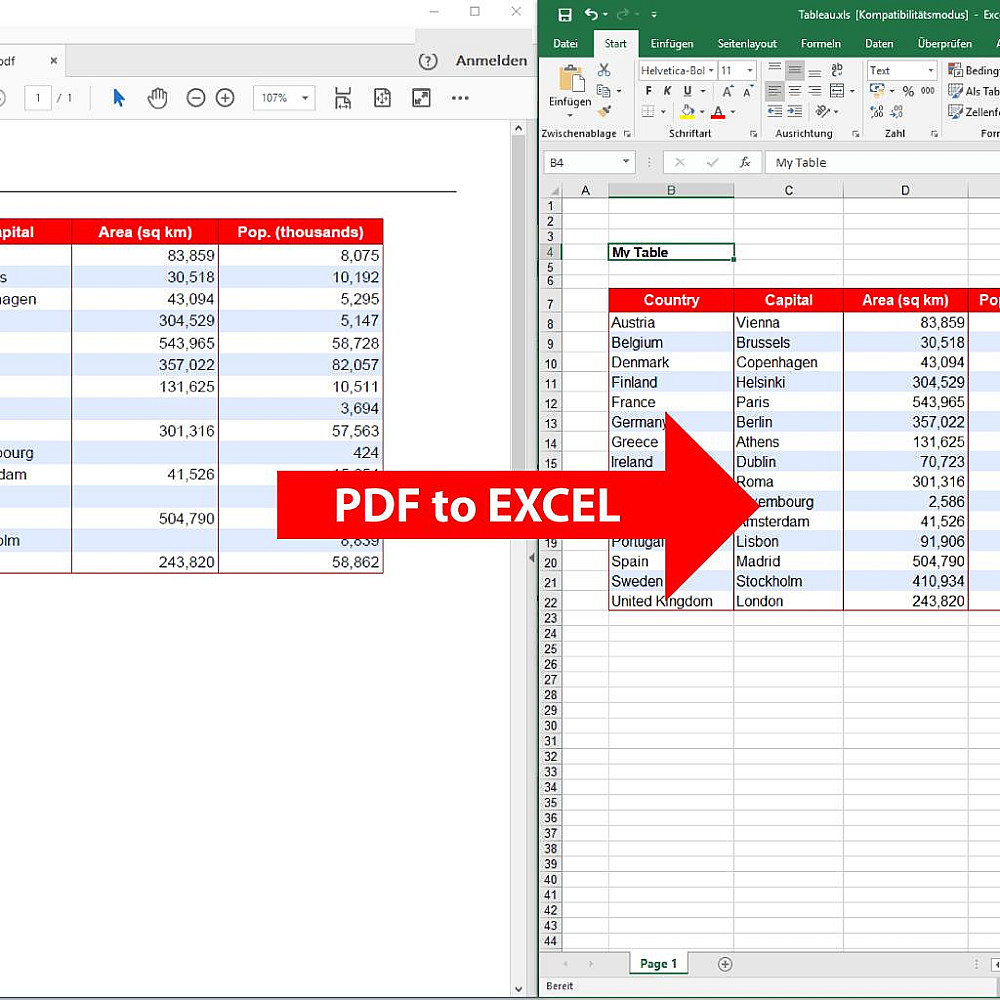1000x1000 pixels.
Task: Click the page number field in PDF viewer
Action: [38, 98]
